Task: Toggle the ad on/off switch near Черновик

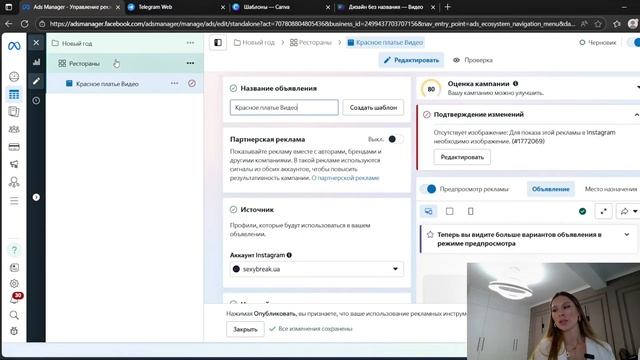Action: 634,42
